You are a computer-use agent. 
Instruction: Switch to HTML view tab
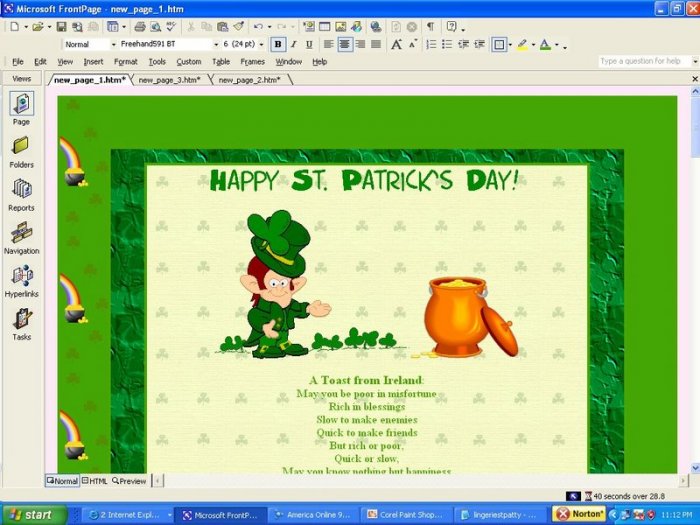tap(95, 481)
